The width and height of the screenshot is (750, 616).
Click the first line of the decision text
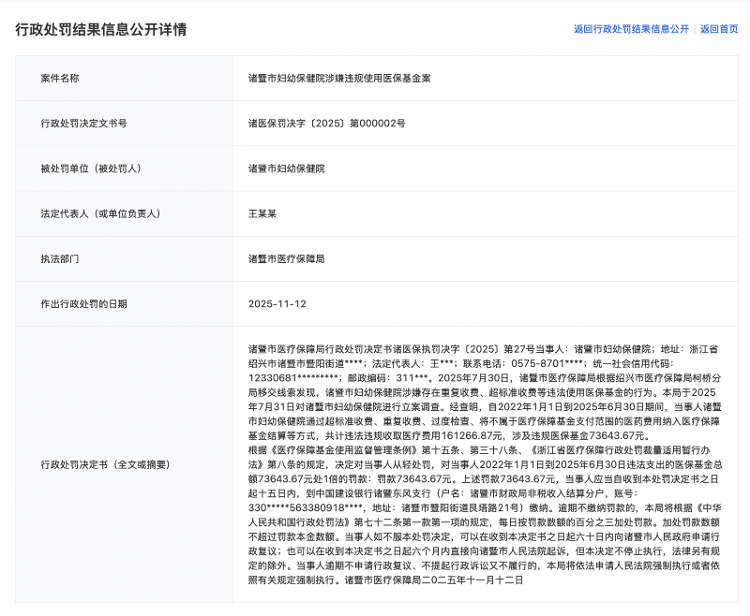pyautogui.click(x=490, y=349)
